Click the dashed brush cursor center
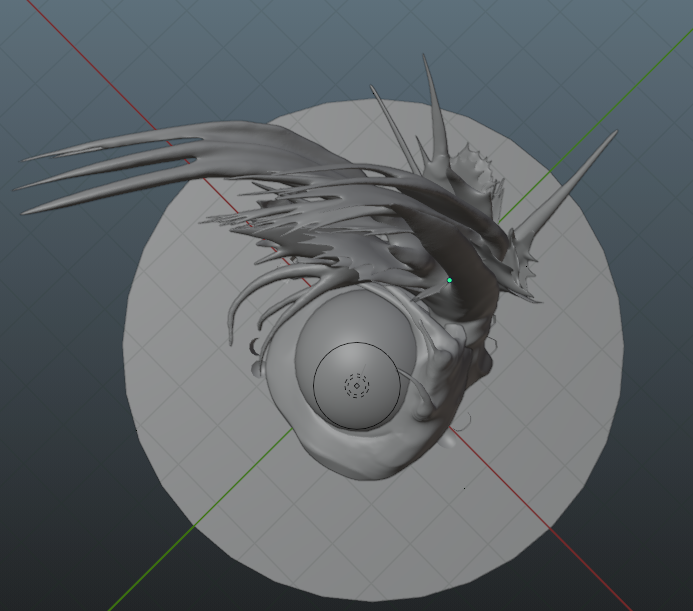693x611 pixels. tap(357, 386)
